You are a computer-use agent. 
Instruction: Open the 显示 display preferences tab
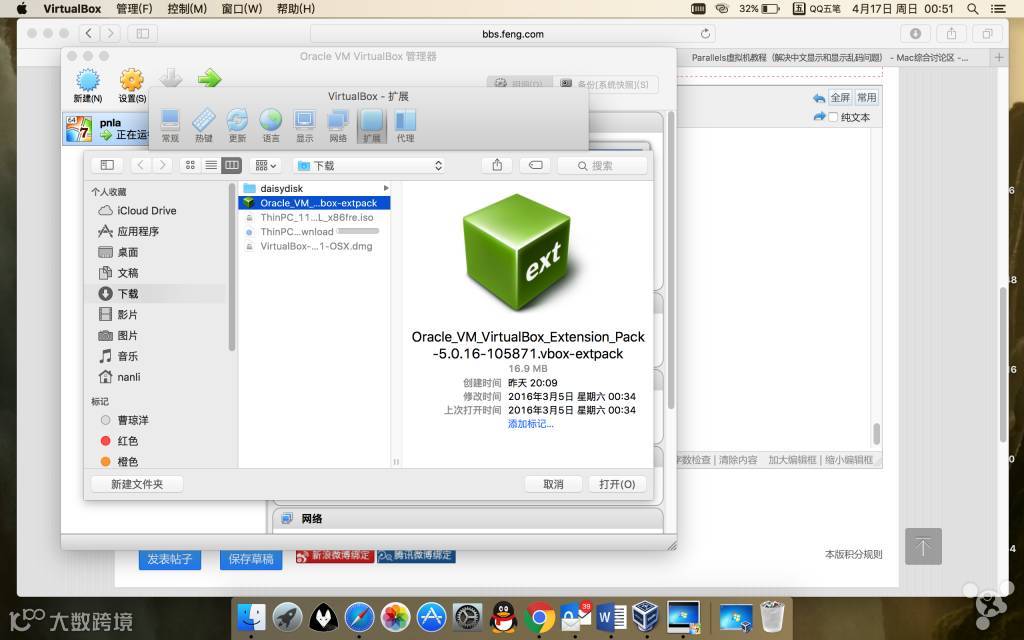click(304, 125)
